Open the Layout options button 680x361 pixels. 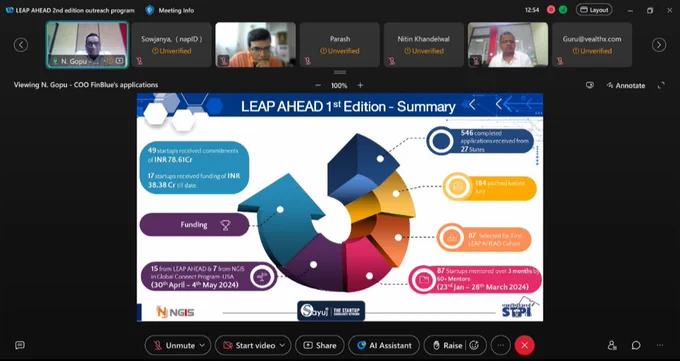click(594, 10)
